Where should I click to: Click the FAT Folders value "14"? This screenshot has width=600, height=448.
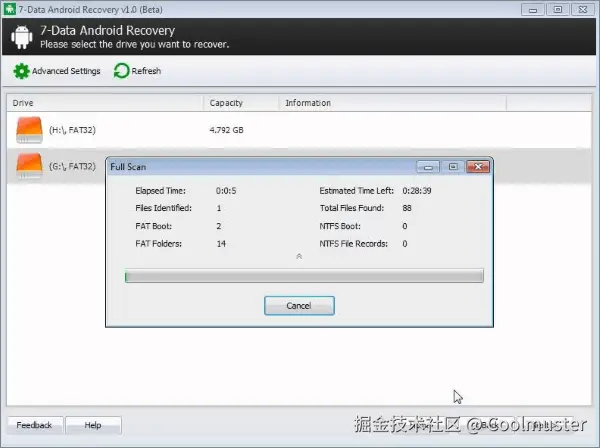pos(221,244)
